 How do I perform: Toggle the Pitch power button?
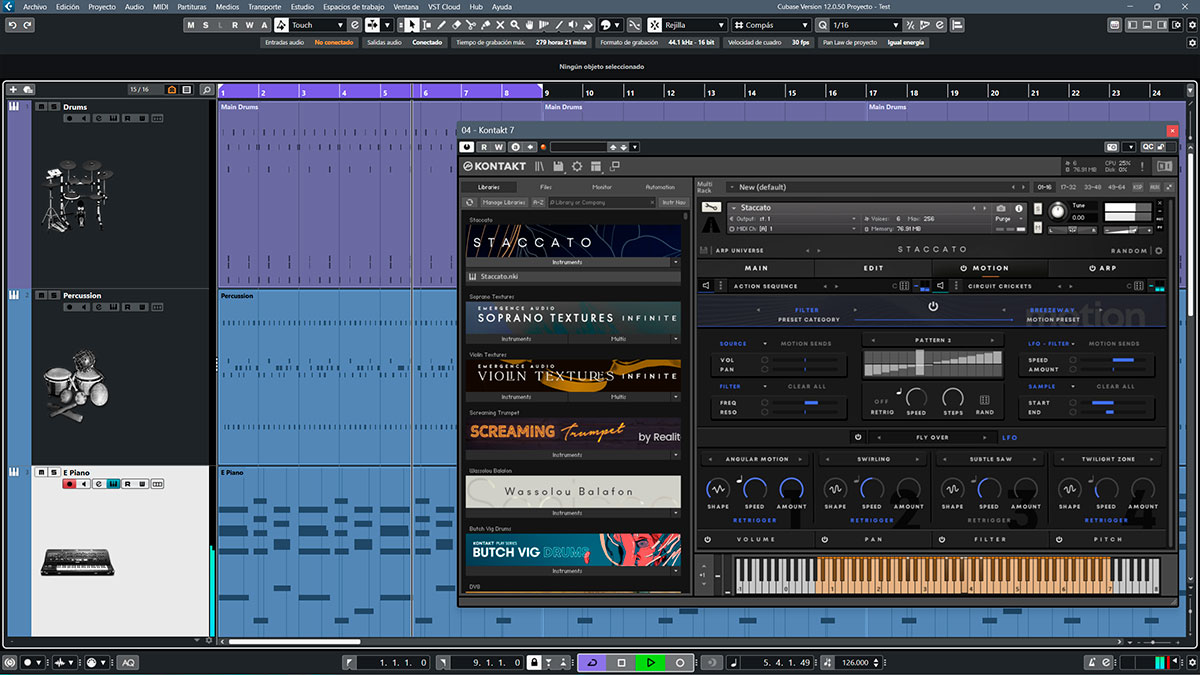point(1058,539)
